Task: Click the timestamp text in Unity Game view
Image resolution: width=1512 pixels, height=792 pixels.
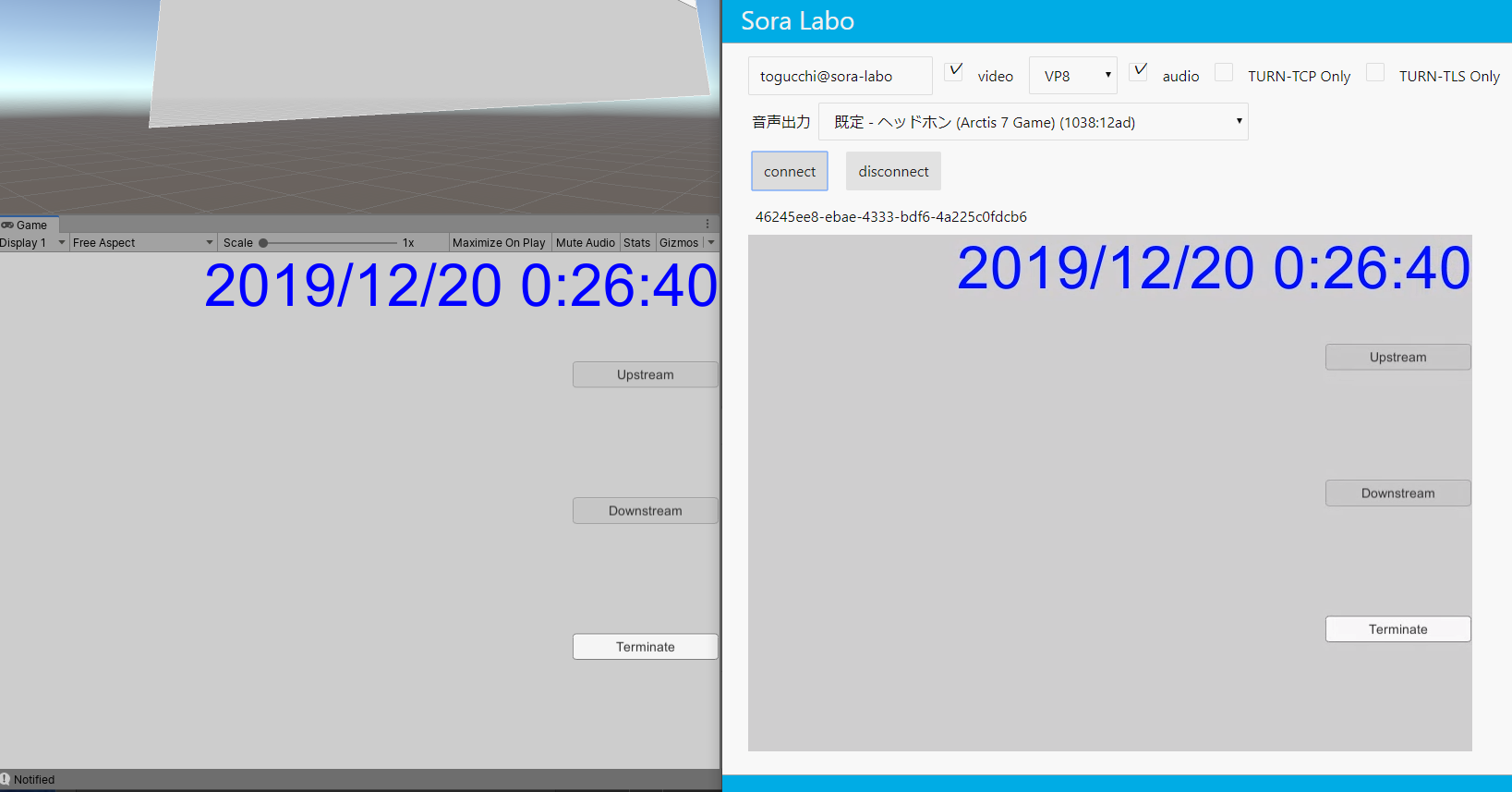Action: [461, 285]
